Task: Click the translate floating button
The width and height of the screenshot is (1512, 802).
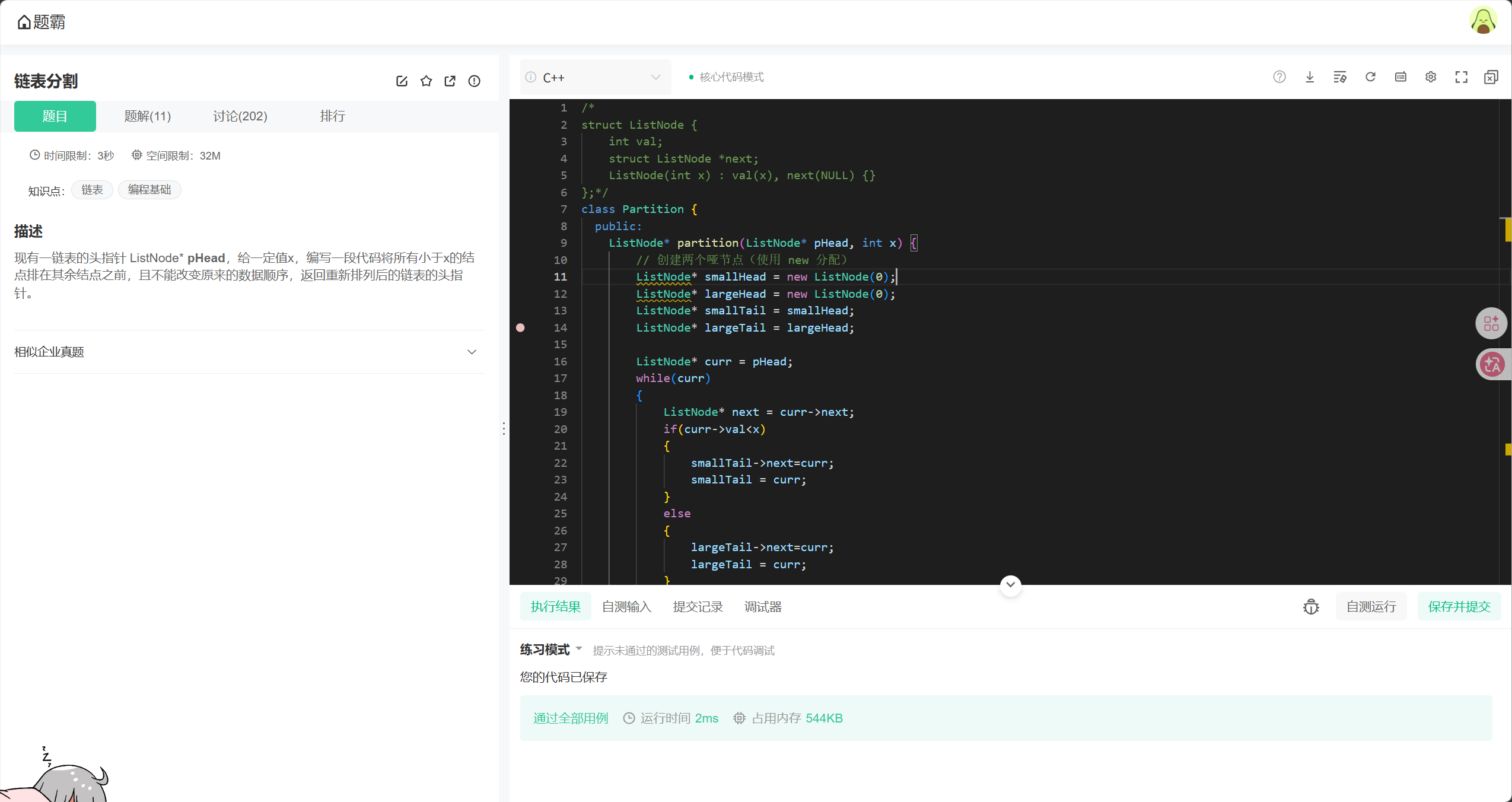Action: pyautogui.click(x=1491, y=364)
